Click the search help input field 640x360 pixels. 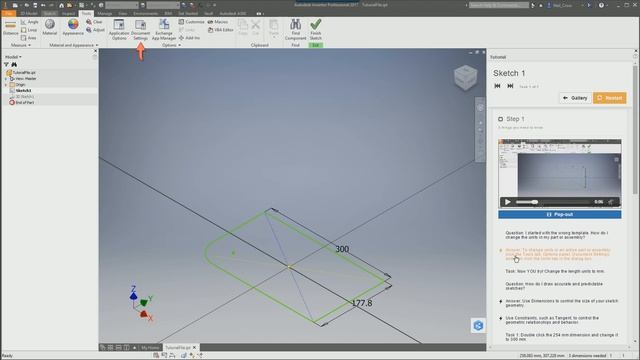tap(499, 5)
